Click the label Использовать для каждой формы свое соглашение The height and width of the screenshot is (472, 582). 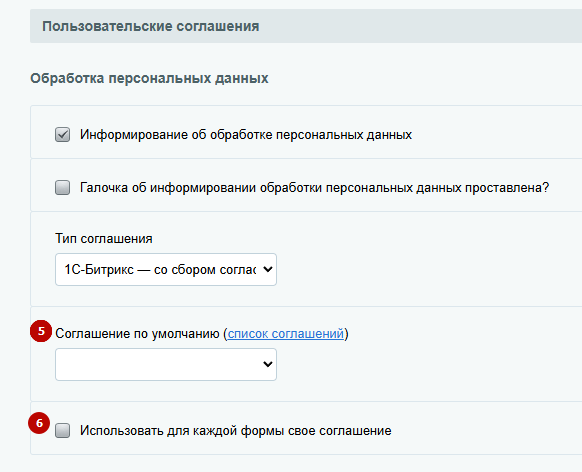point(236,430)
